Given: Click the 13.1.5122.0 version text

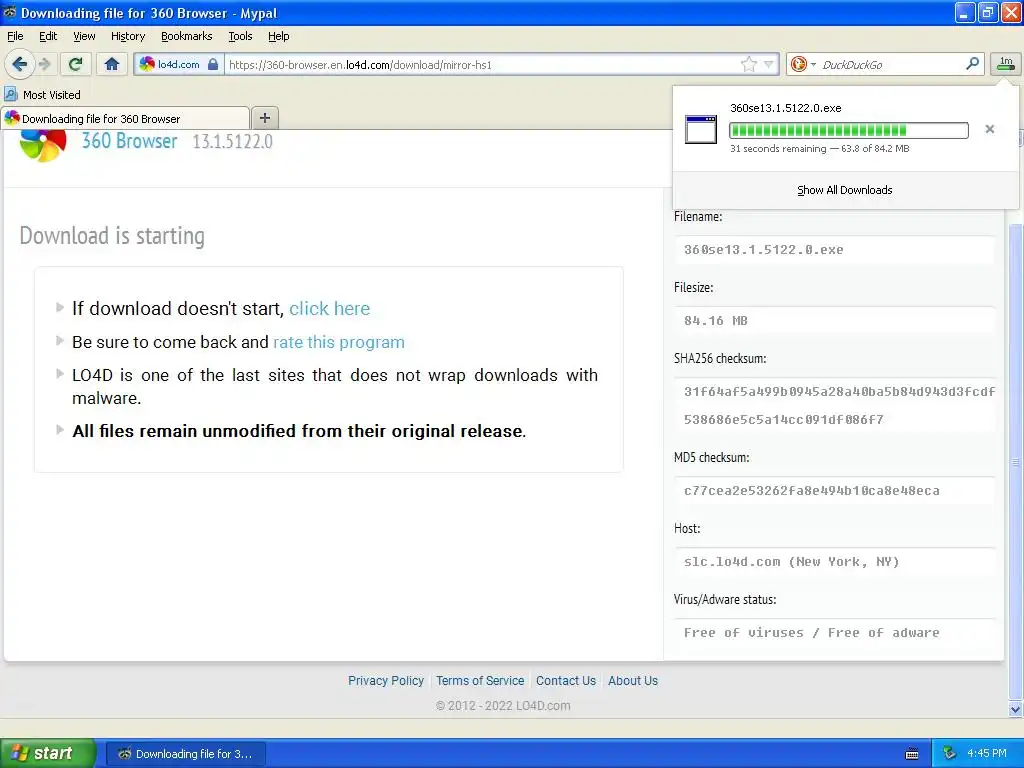Looking at the screenshot, I should click(x=232, y=141).
